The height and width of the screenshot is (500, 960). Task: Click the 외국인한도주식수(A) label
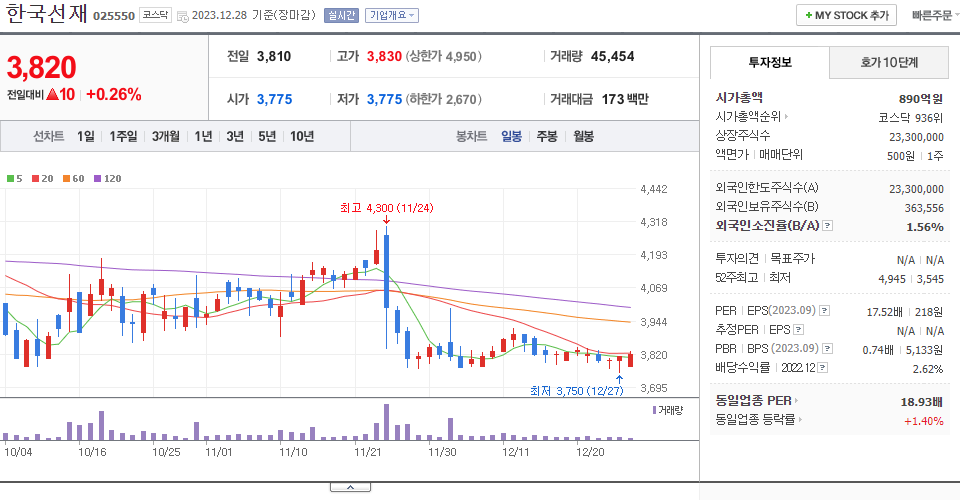(x=767, y=187)
